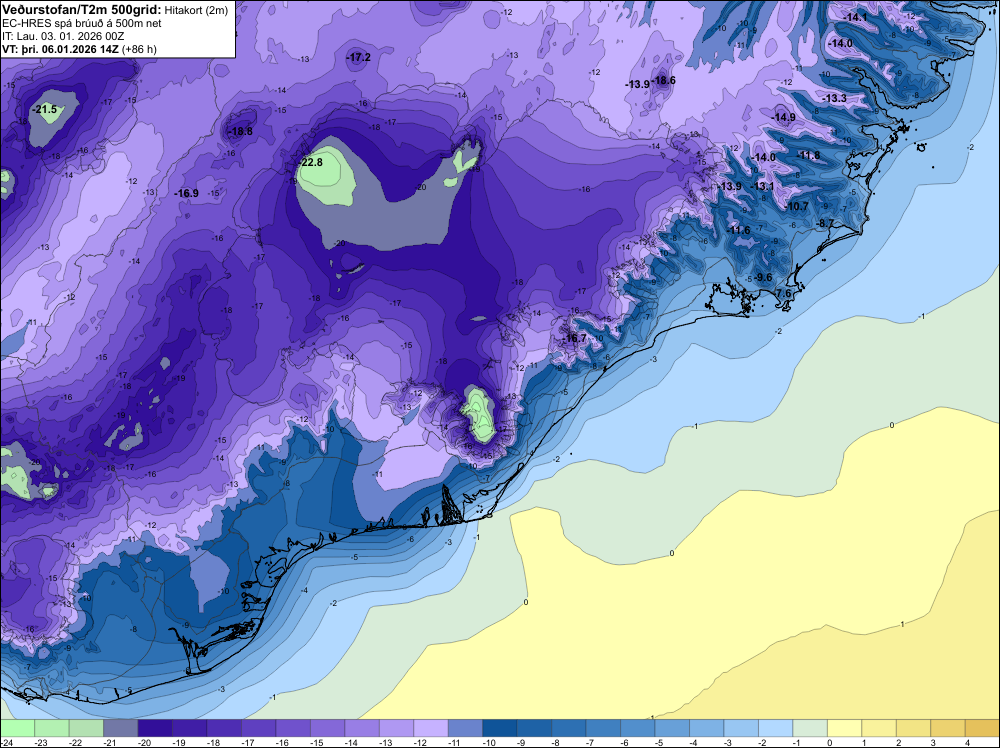Select the -14.9 temperature value

pyautogui.click(x=783, y=117)
